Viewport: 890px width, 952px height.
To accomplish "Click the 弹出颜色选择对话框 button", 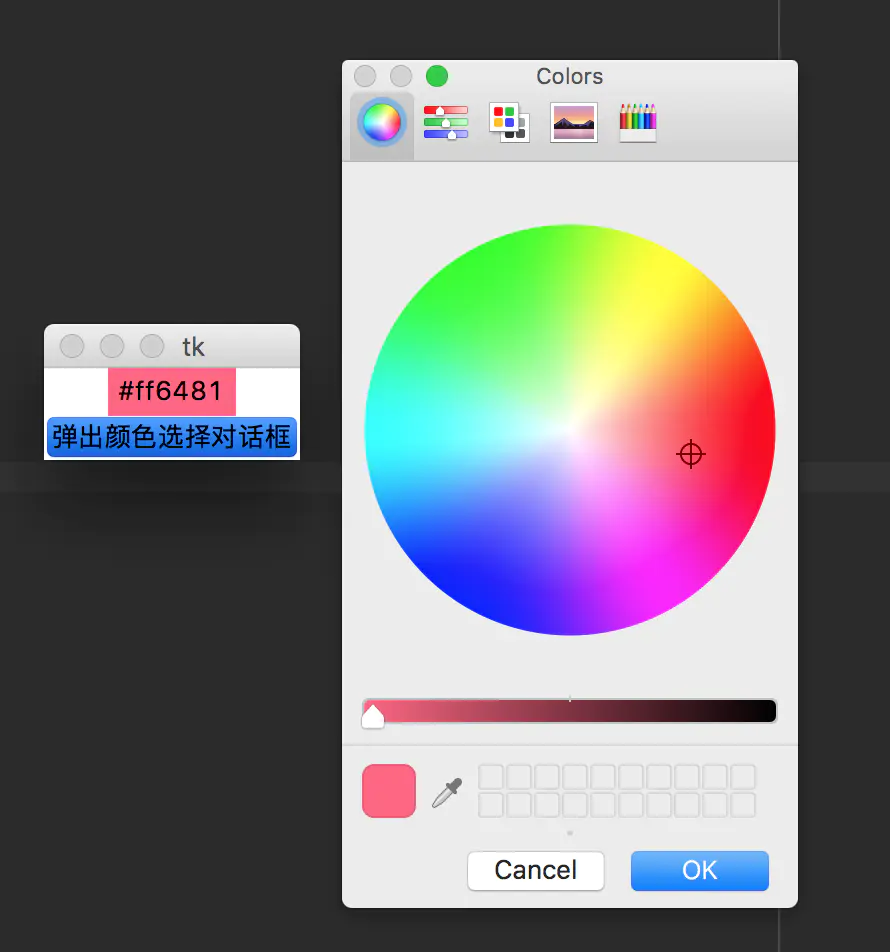I will pyautogui.click(x=172, y=438).
